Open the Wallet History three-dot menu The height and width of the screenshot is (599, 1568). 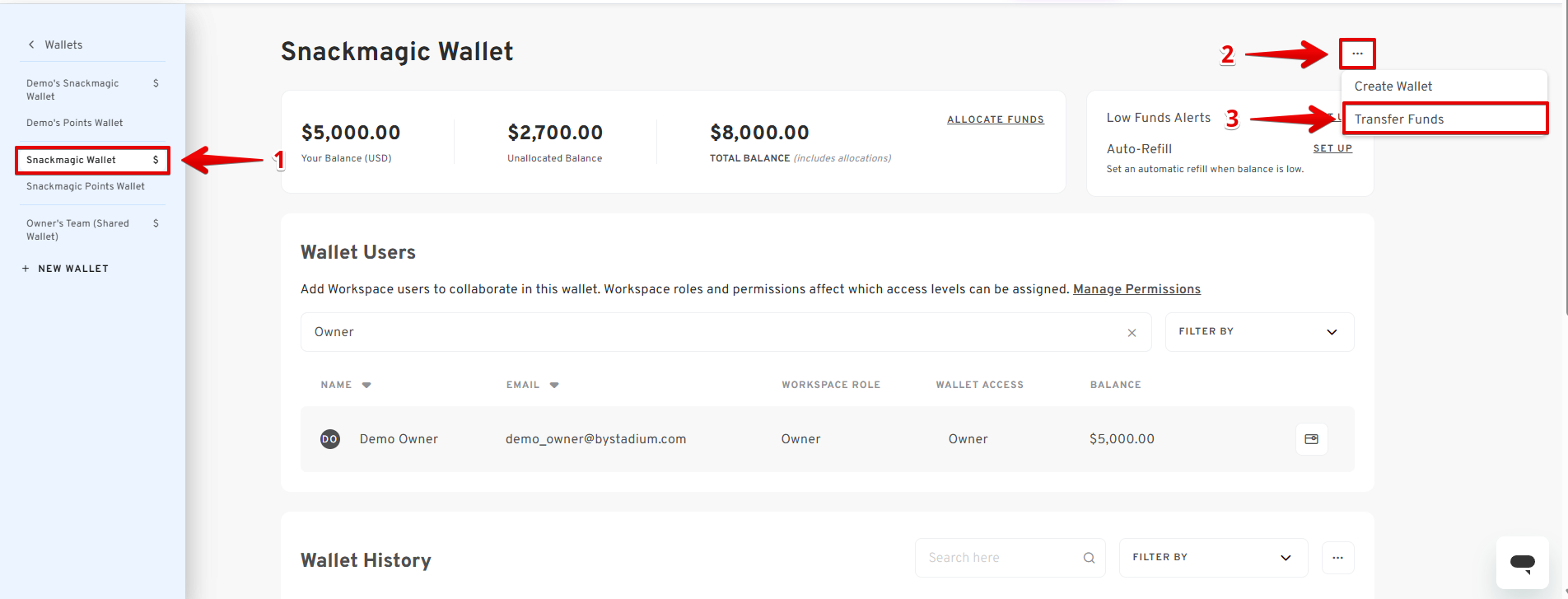1337,558
